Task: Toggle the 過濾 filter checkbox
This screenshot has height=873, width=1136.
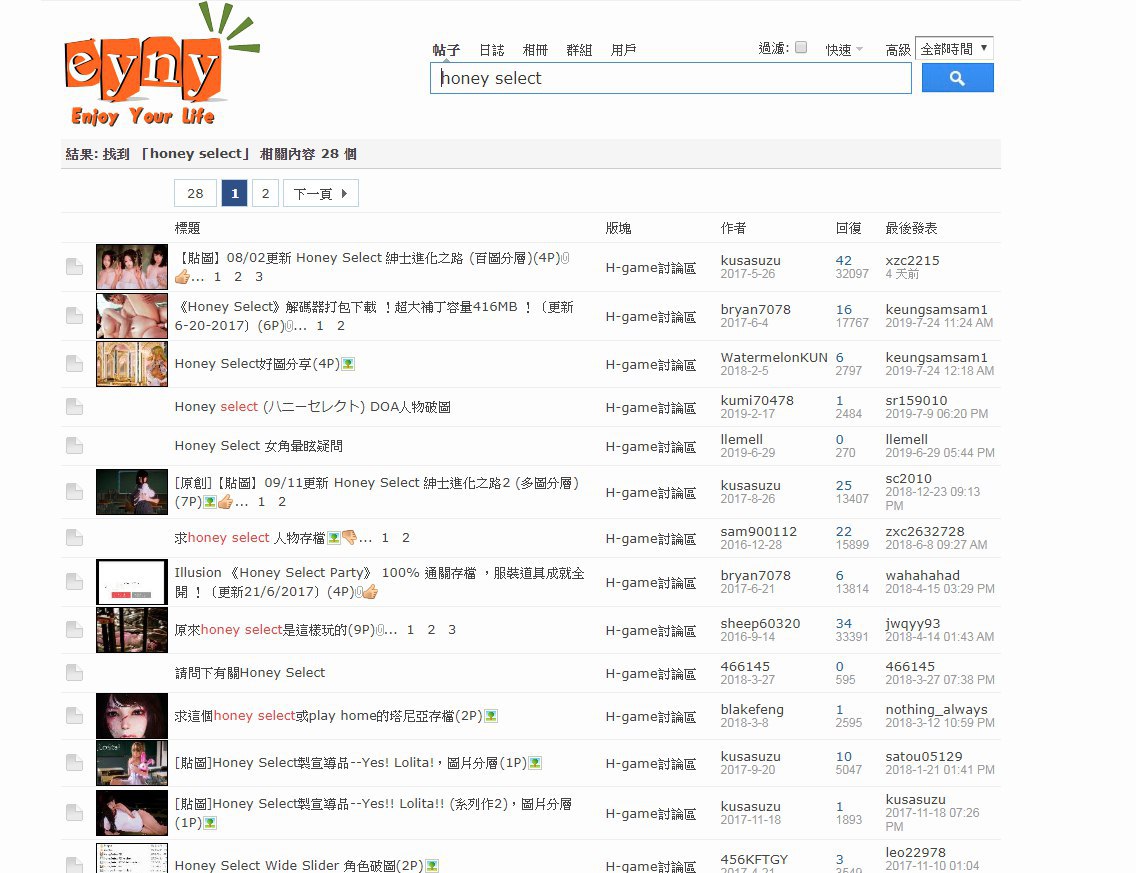Action: point(801,47)
